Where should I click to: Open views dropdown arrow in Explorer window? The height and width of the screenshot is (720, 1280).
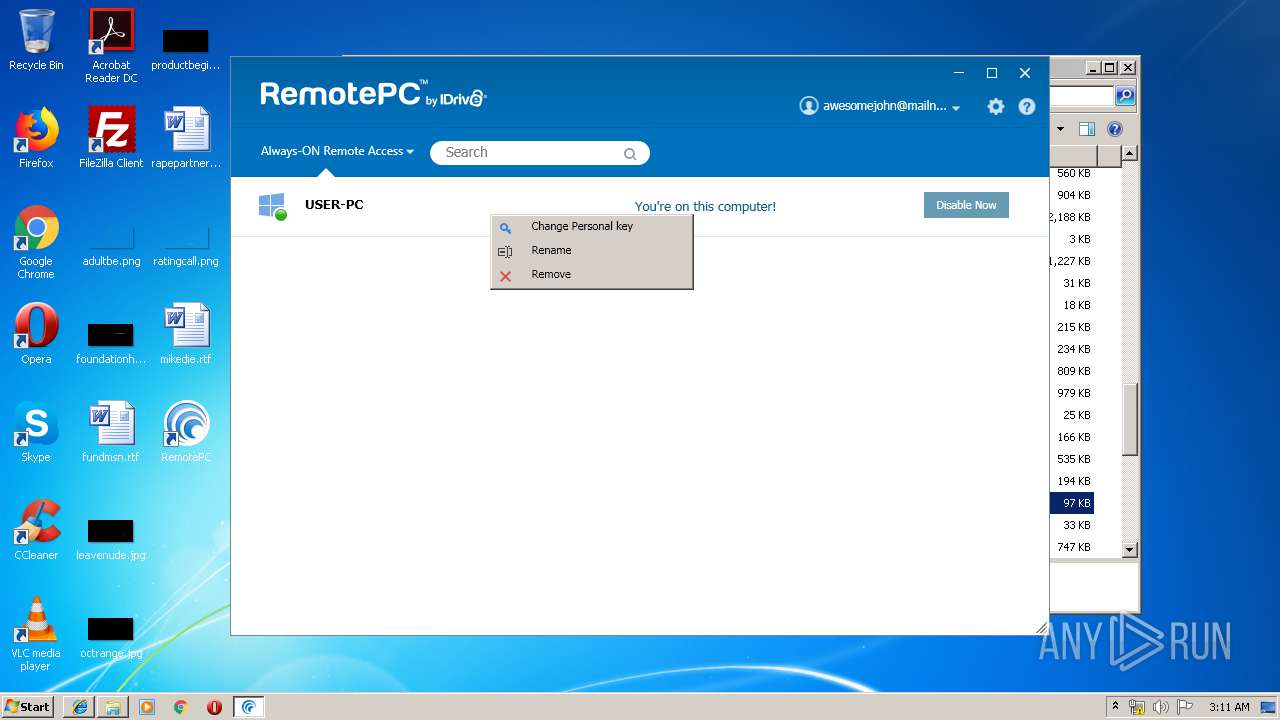pos(1060,129)
